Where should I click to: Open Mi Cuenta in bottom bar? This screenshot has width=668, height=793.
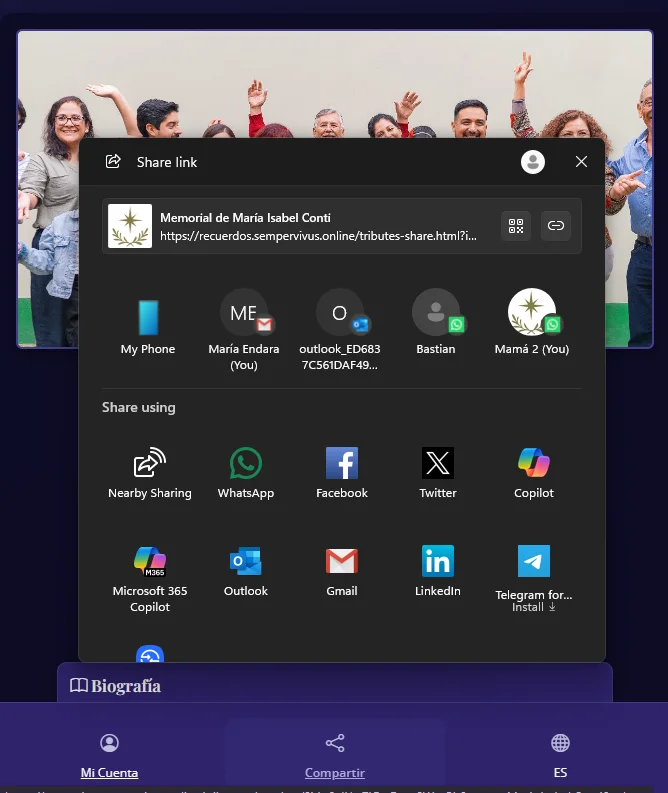point(110,756)
